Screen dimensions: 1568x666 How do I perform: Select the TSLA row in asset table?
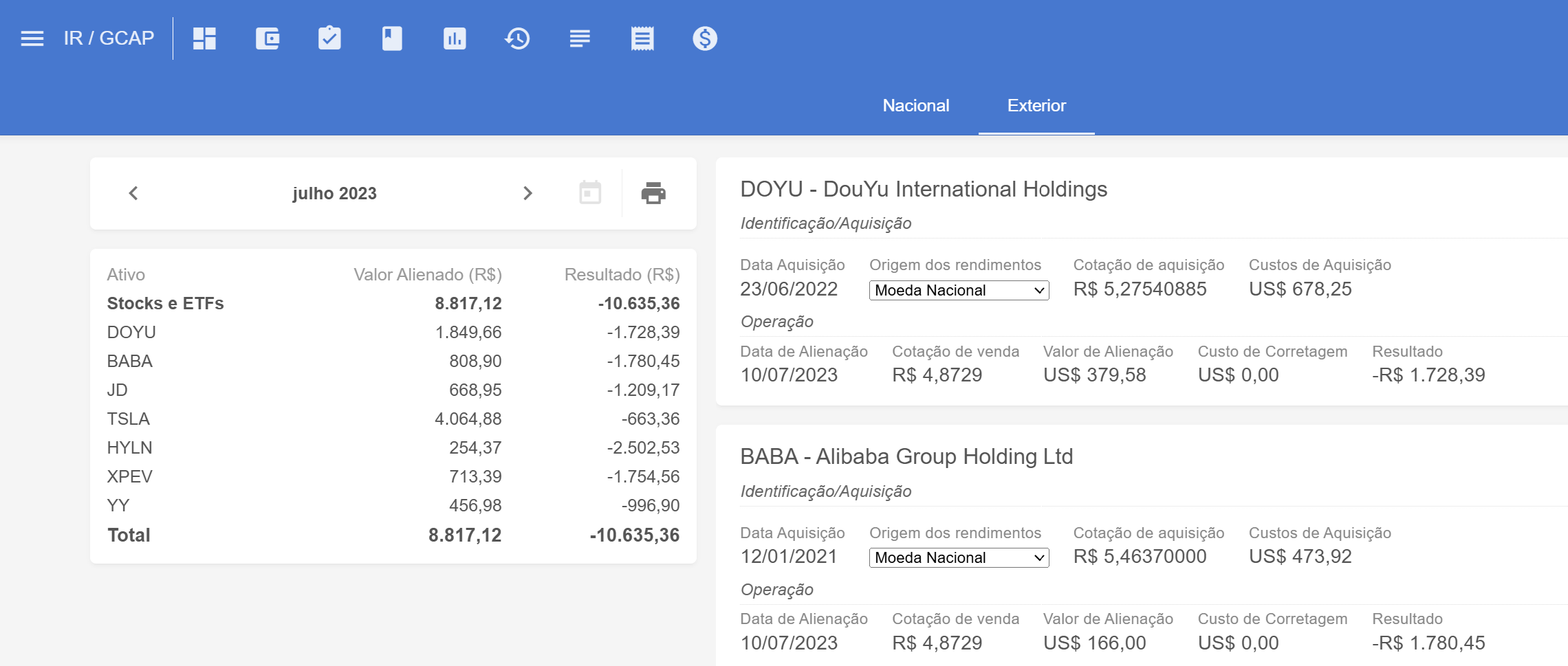coord(393,419)
